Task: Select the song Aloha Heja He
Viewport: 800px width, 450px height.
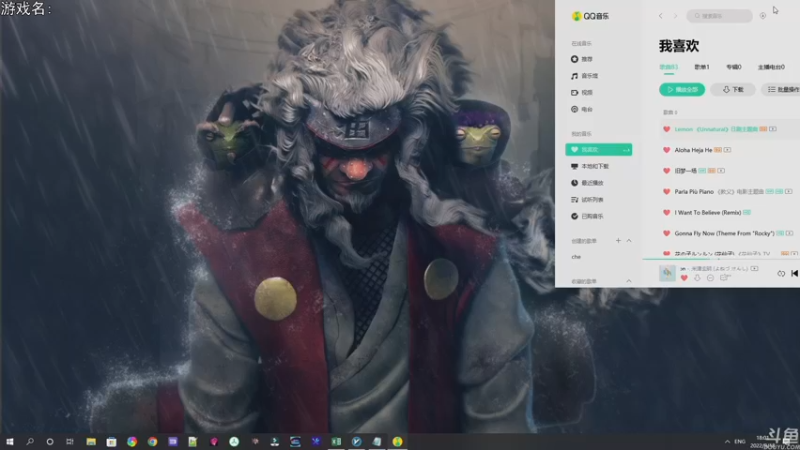Action: point(693,150)
